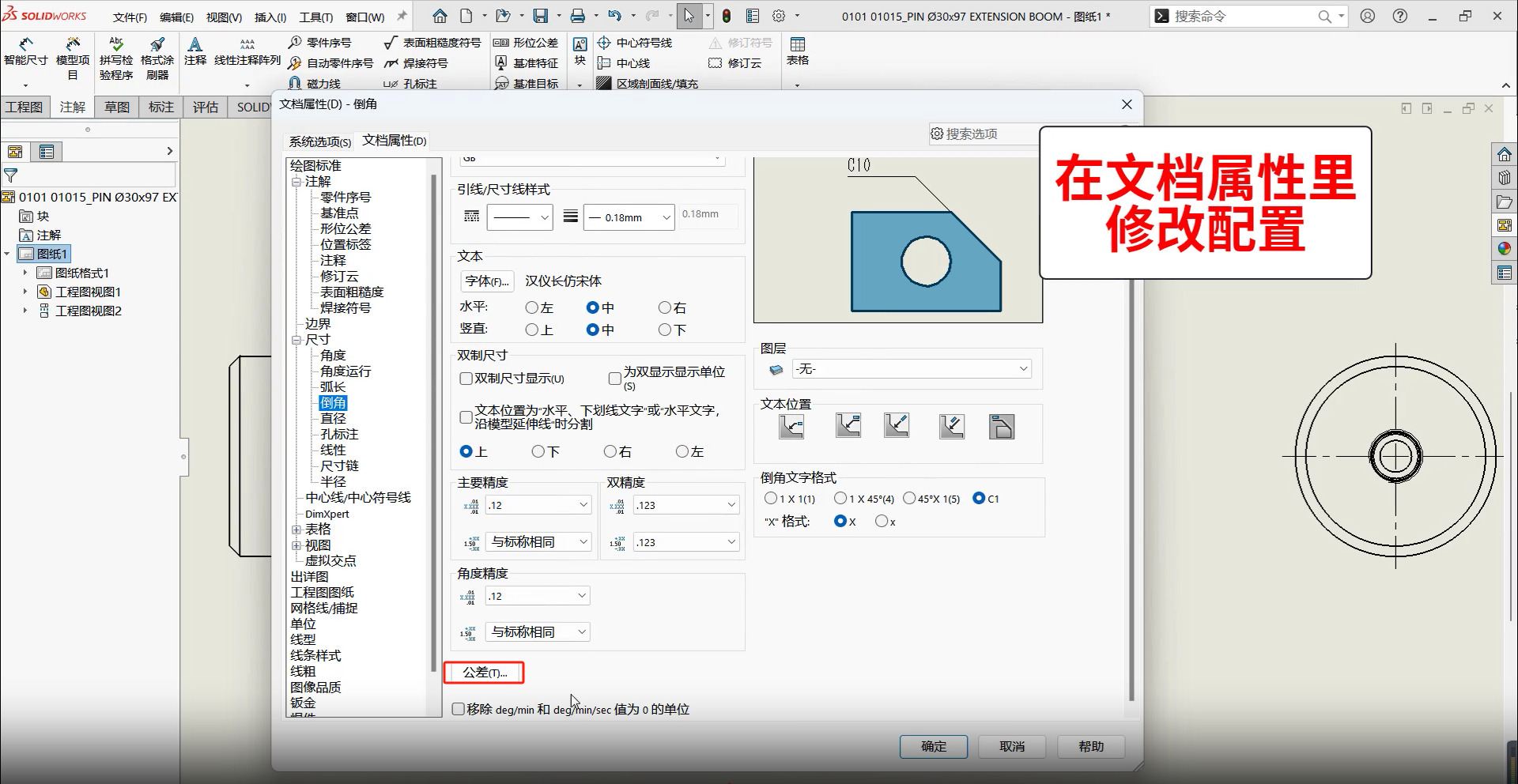Viewport: 1518px width, 784px height.
Task: Confirm with 确定 button
Action: click(934, 746)
